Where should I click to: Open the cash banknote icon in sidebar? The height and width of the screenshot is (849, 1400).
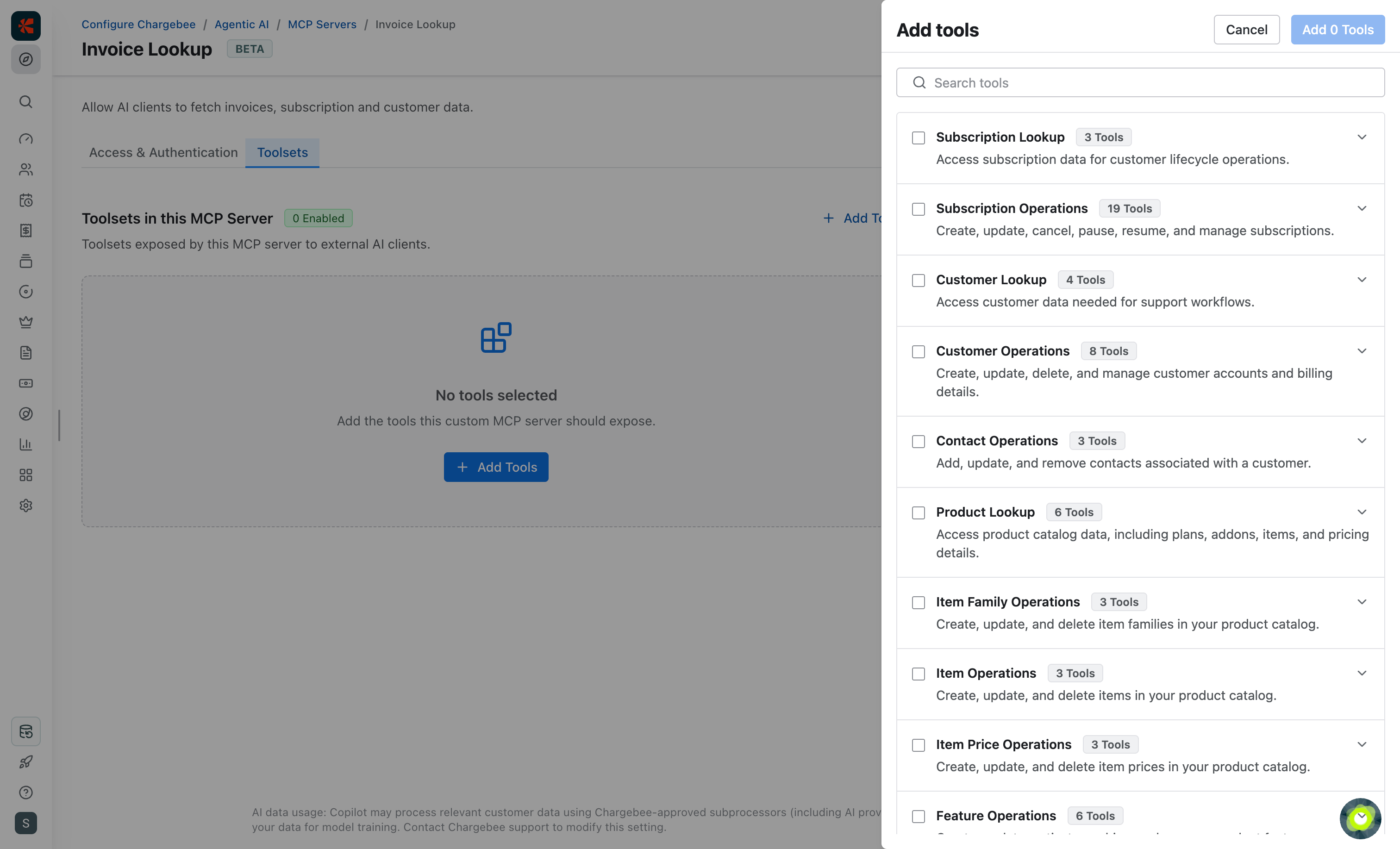[x=25, y=383]
